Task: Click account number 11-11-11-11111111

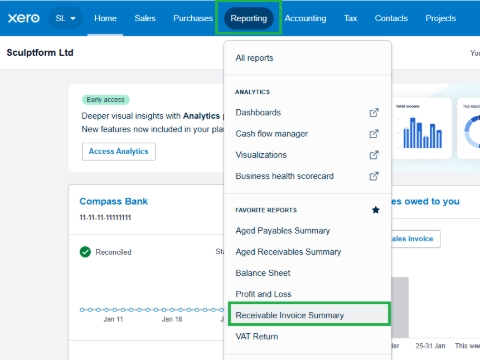Action: coord(105,217)
